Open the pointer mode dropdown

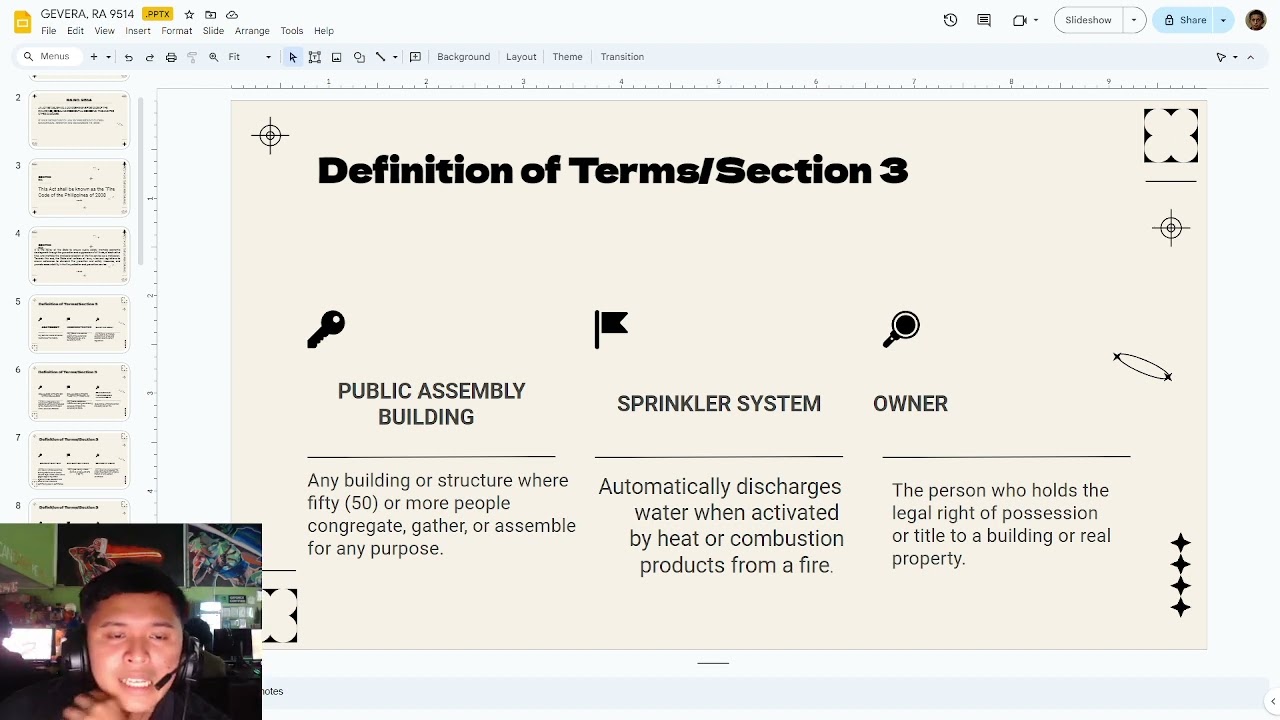click(x=1226, y=57)
